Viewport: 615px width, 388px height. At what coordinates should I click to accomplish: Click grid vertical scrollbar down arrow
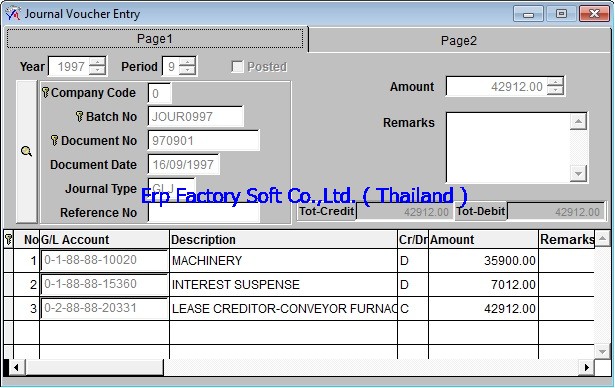coord(602,351)
